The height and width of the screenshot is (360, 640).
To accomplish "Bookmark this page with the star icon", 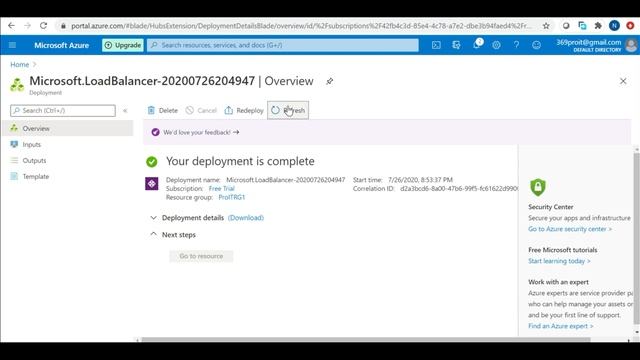I will pos(546,26).
